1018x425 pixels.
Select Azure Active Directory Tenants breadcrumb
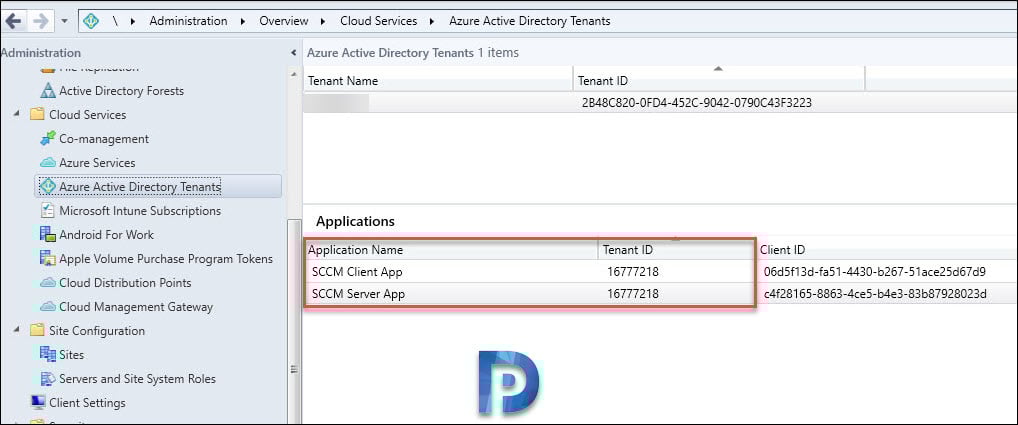tap(530, 21)
